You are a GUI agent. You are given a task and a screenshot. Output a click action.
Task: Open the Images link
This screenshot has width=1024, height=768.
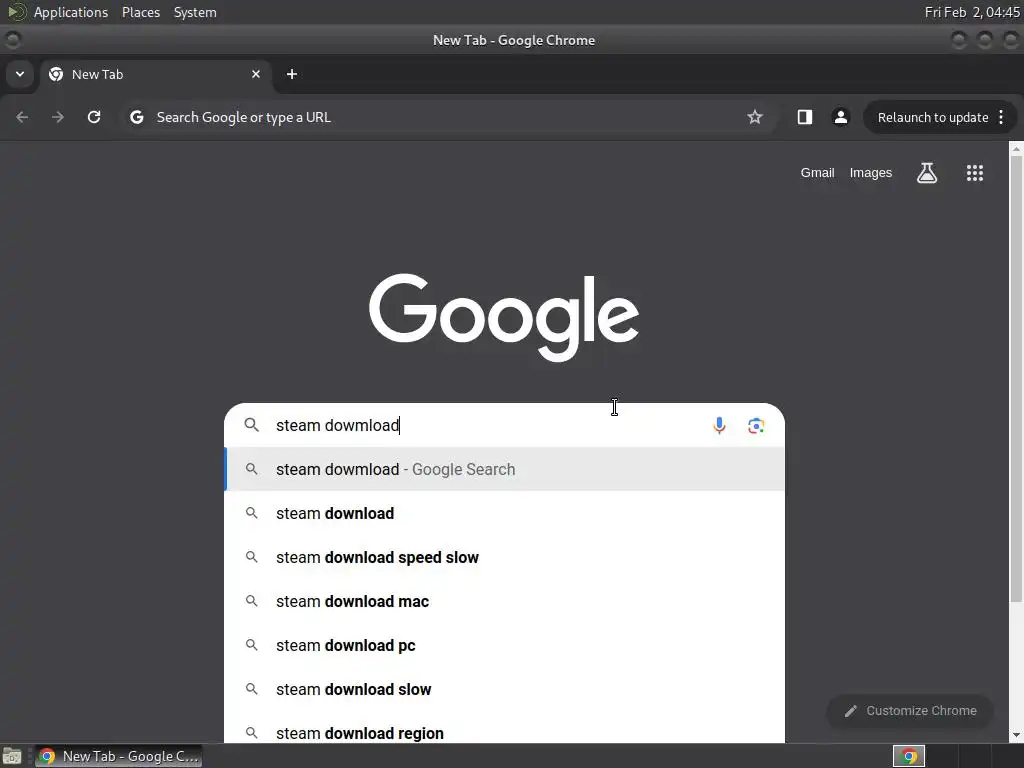tap(871, 173)
